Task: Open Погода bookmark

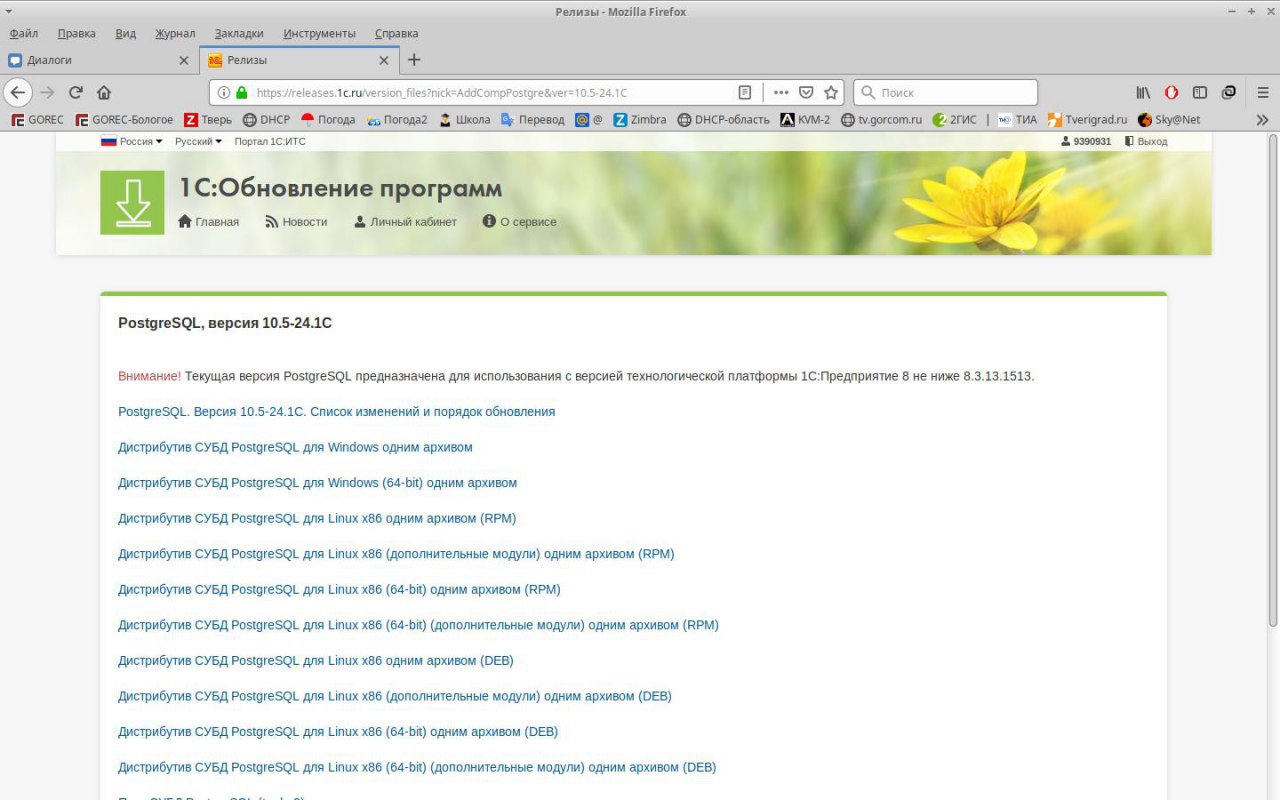Action: click(x=328, y=119)
